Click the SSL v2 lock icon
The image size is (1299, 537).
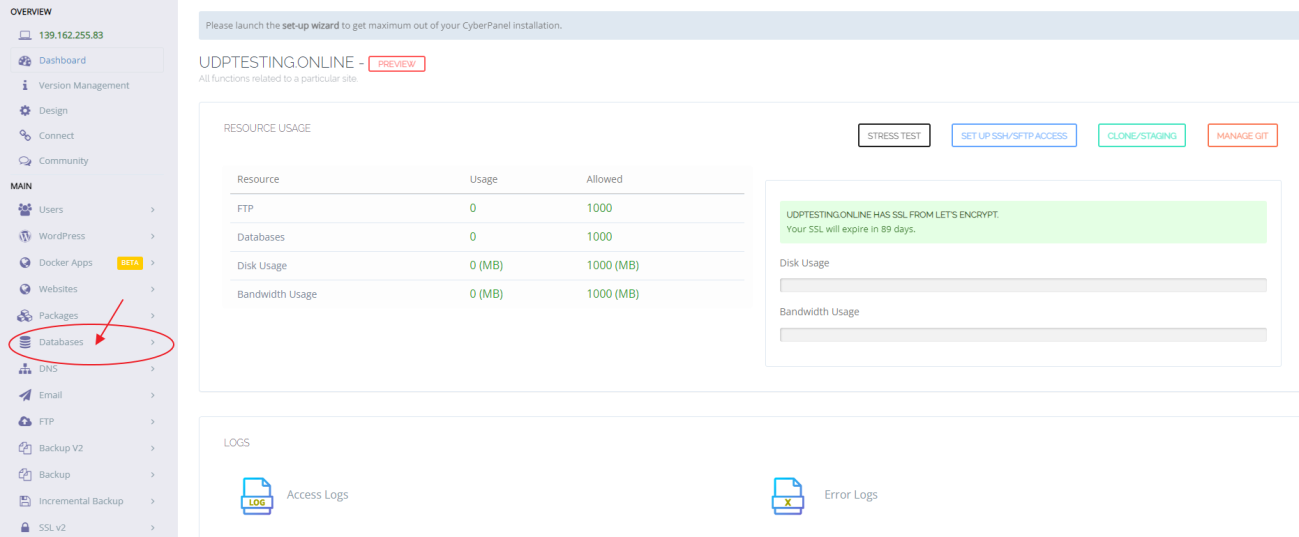point(25,527)
